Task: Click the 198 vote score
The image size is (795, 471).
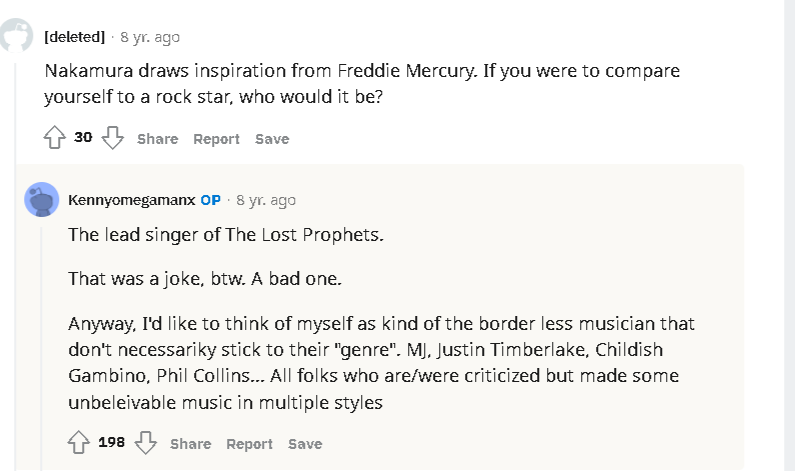Action: [111, 442]
